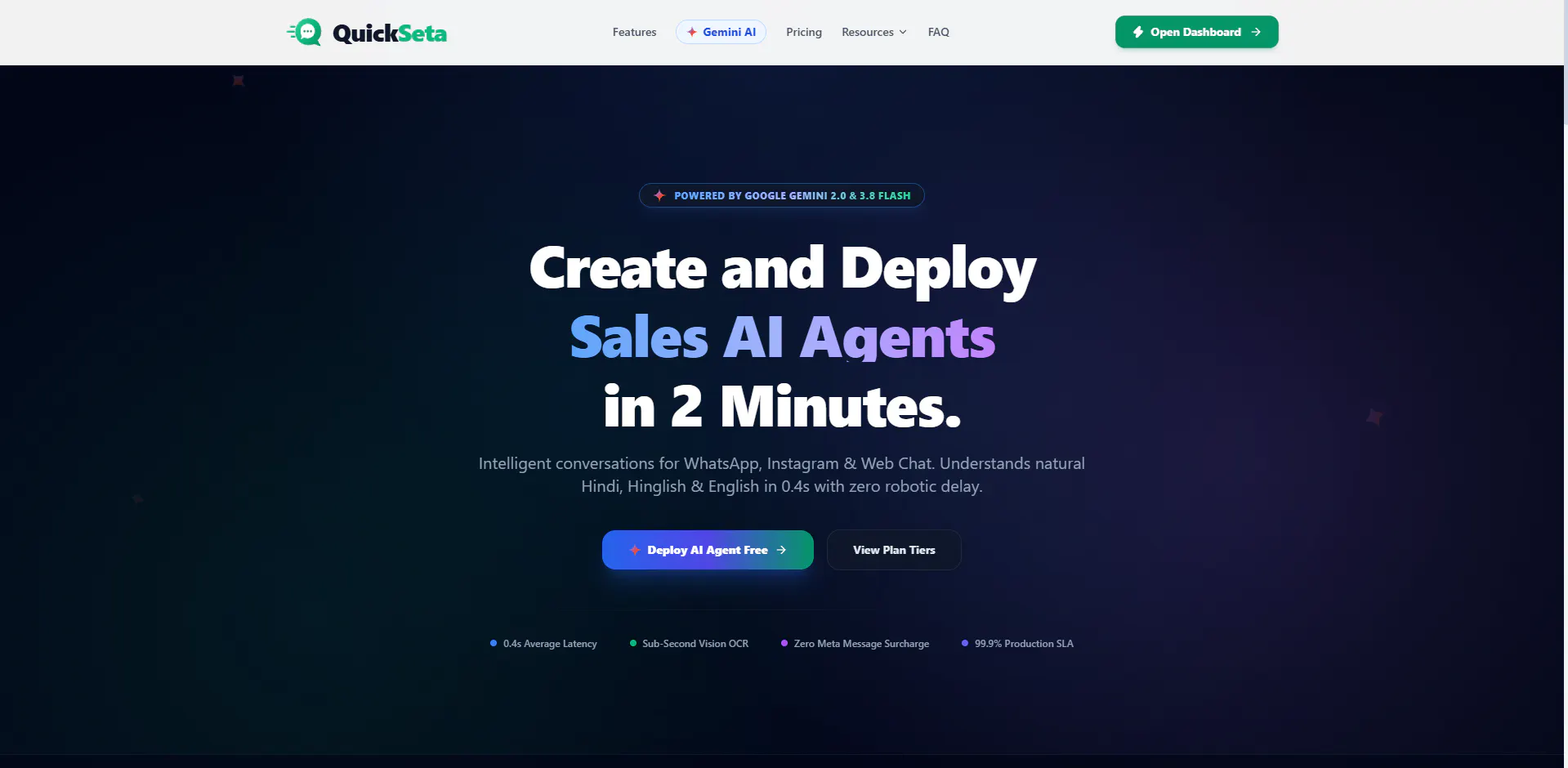This screenshot has width=1568, height=768.
Task: Click the View Plan Tiers button
Action: pyautogui.click(x=894, y=550)
